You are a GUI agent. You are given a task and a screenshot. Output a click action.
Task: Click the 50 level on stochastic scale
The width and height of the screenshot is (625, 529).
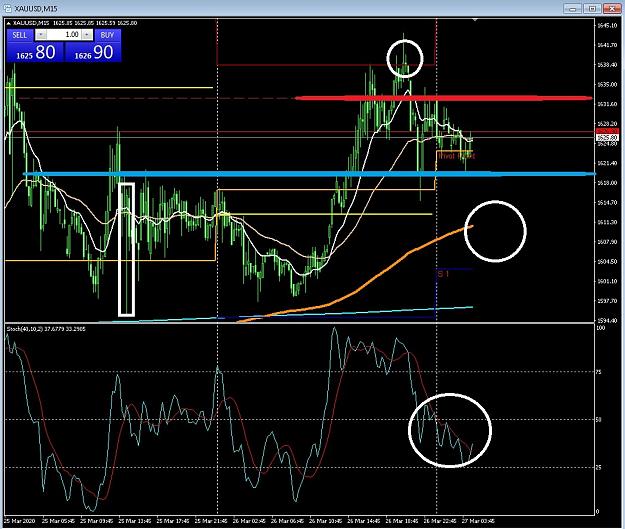coord(599,420)
